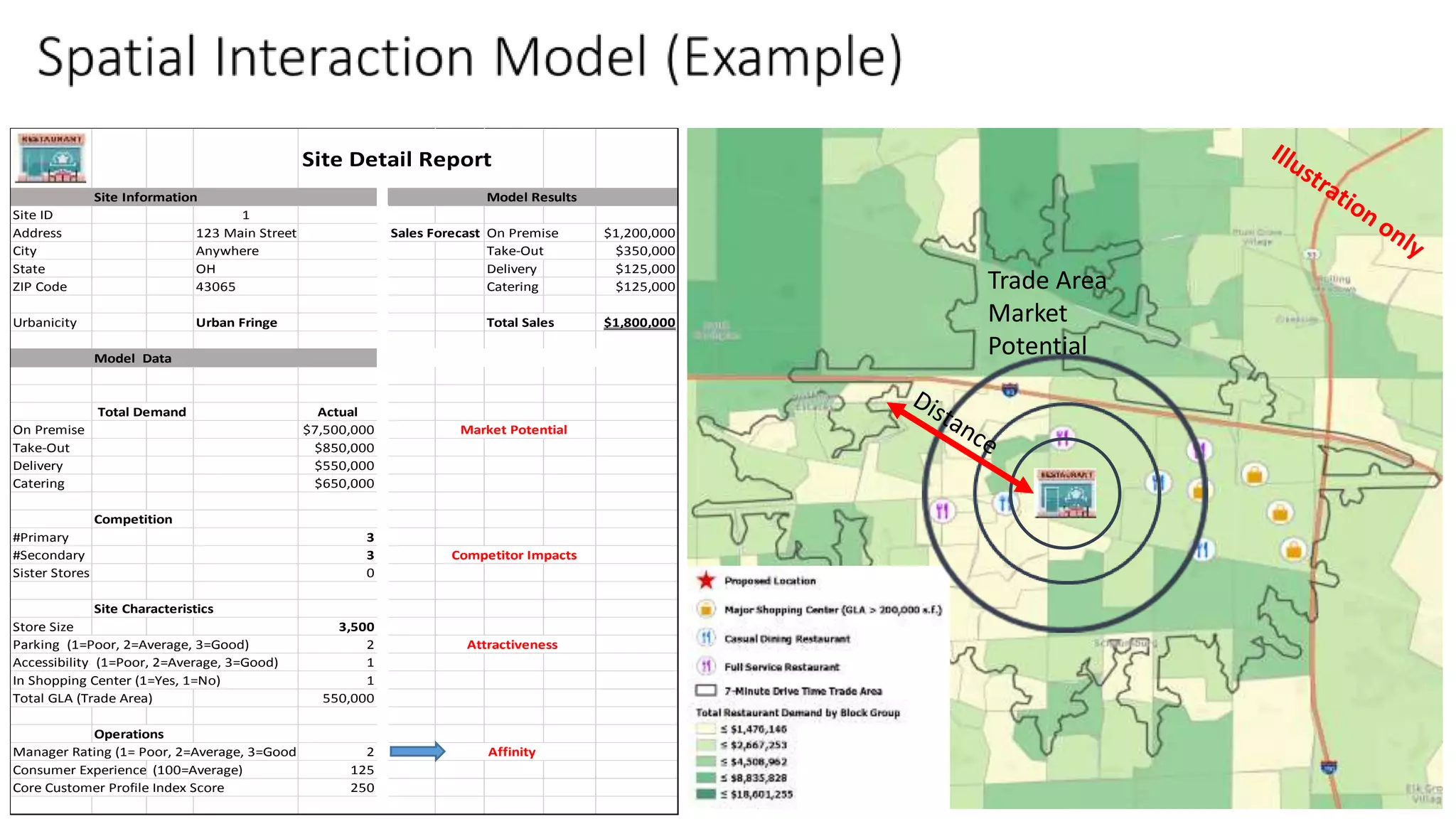Click the purple restaurant marker directly above the restaurant building
Screen dimensions: 1456x819
point(1063,438)
